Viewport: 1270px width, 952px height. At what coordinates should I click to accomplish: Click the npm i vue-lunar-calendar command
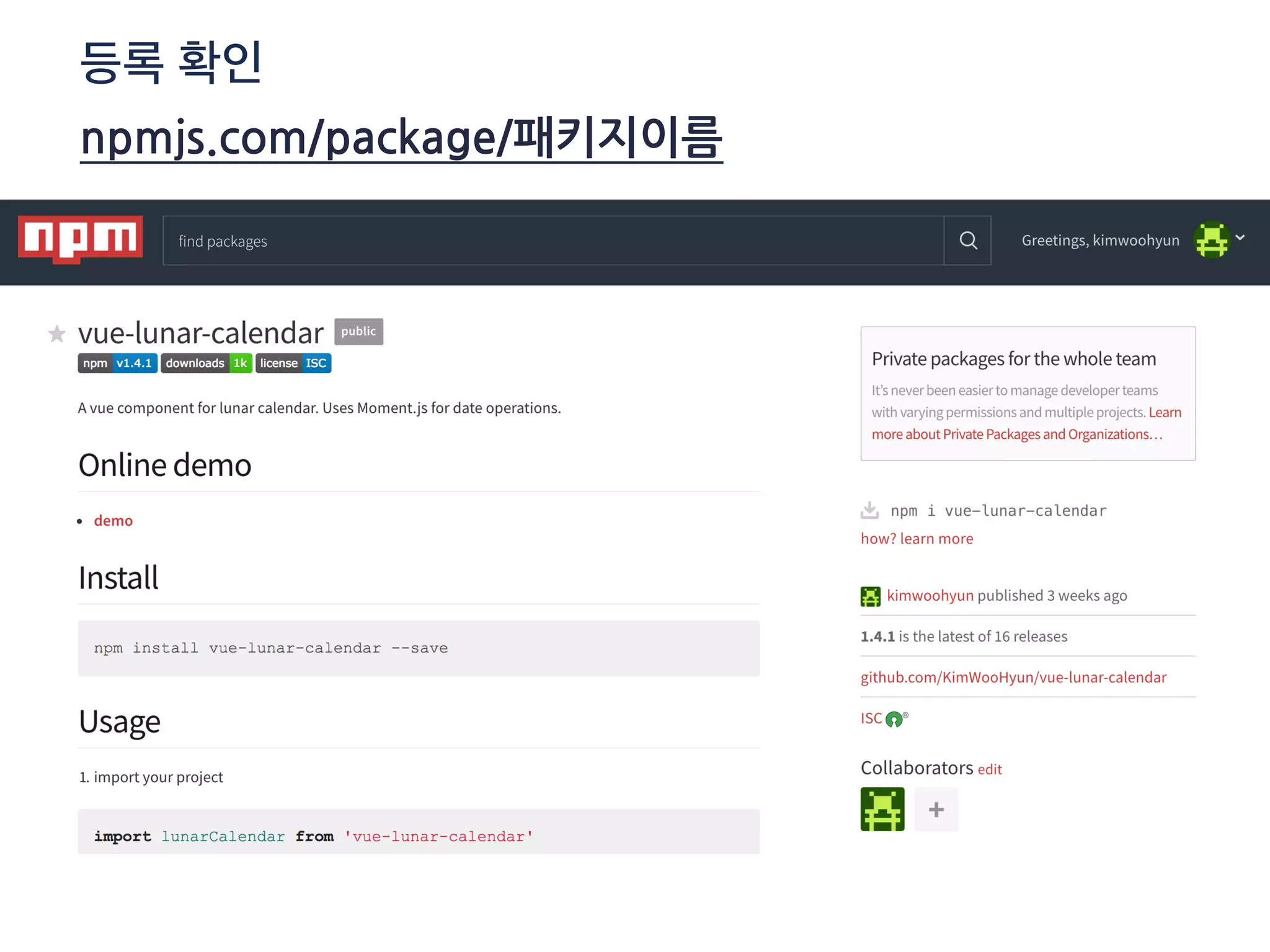(998, 511)
